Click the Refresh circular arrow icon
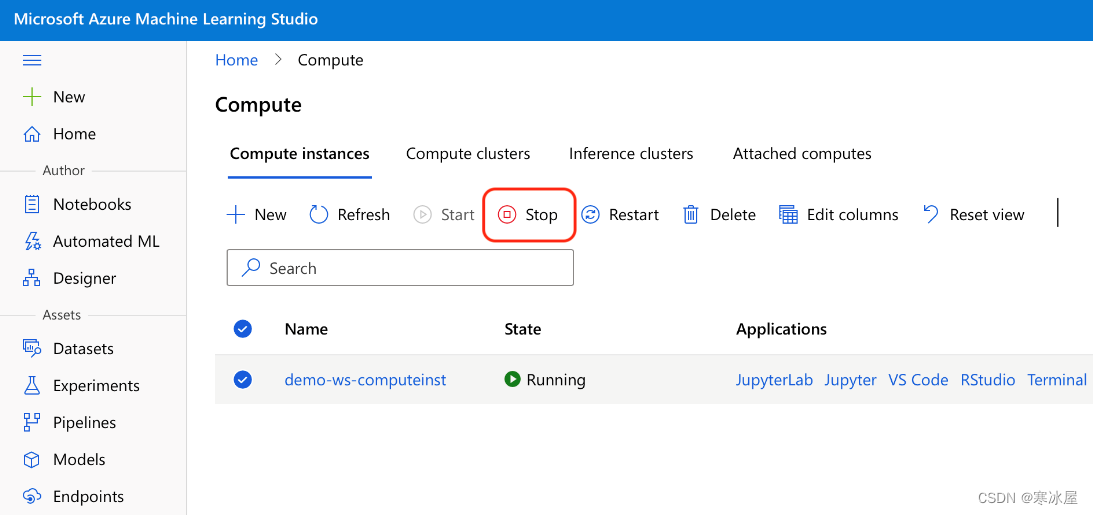1093x515 pixels. click(319, 215)
